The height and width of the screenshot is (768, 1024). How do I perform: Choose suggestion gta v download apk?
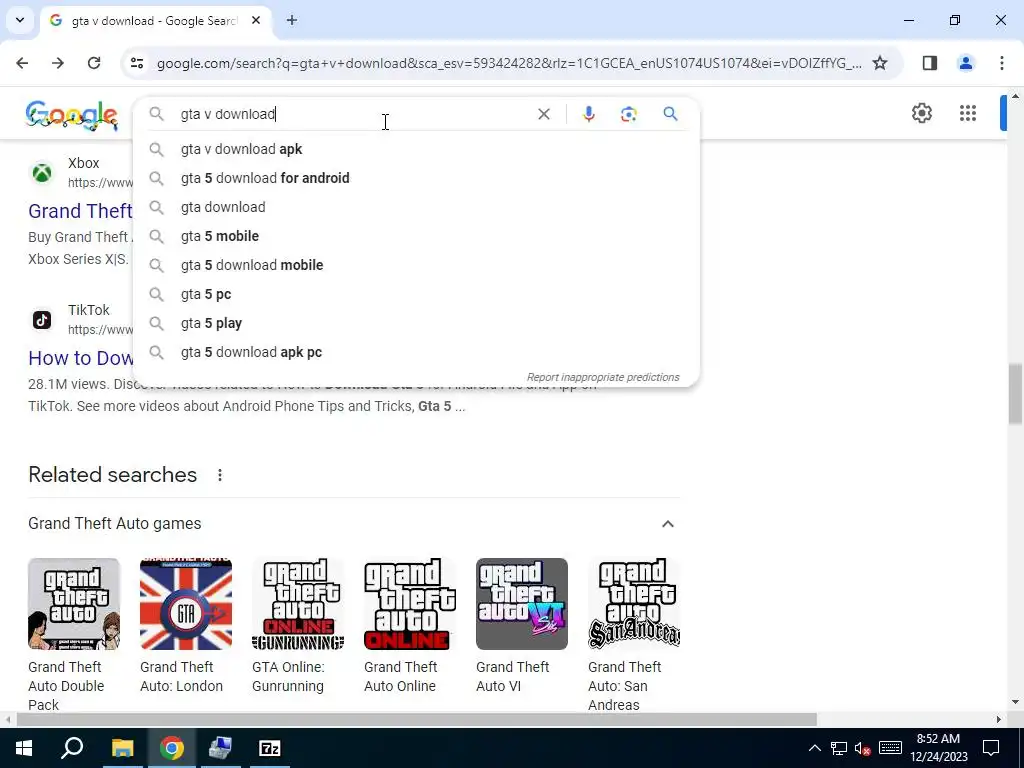(416, 149)
